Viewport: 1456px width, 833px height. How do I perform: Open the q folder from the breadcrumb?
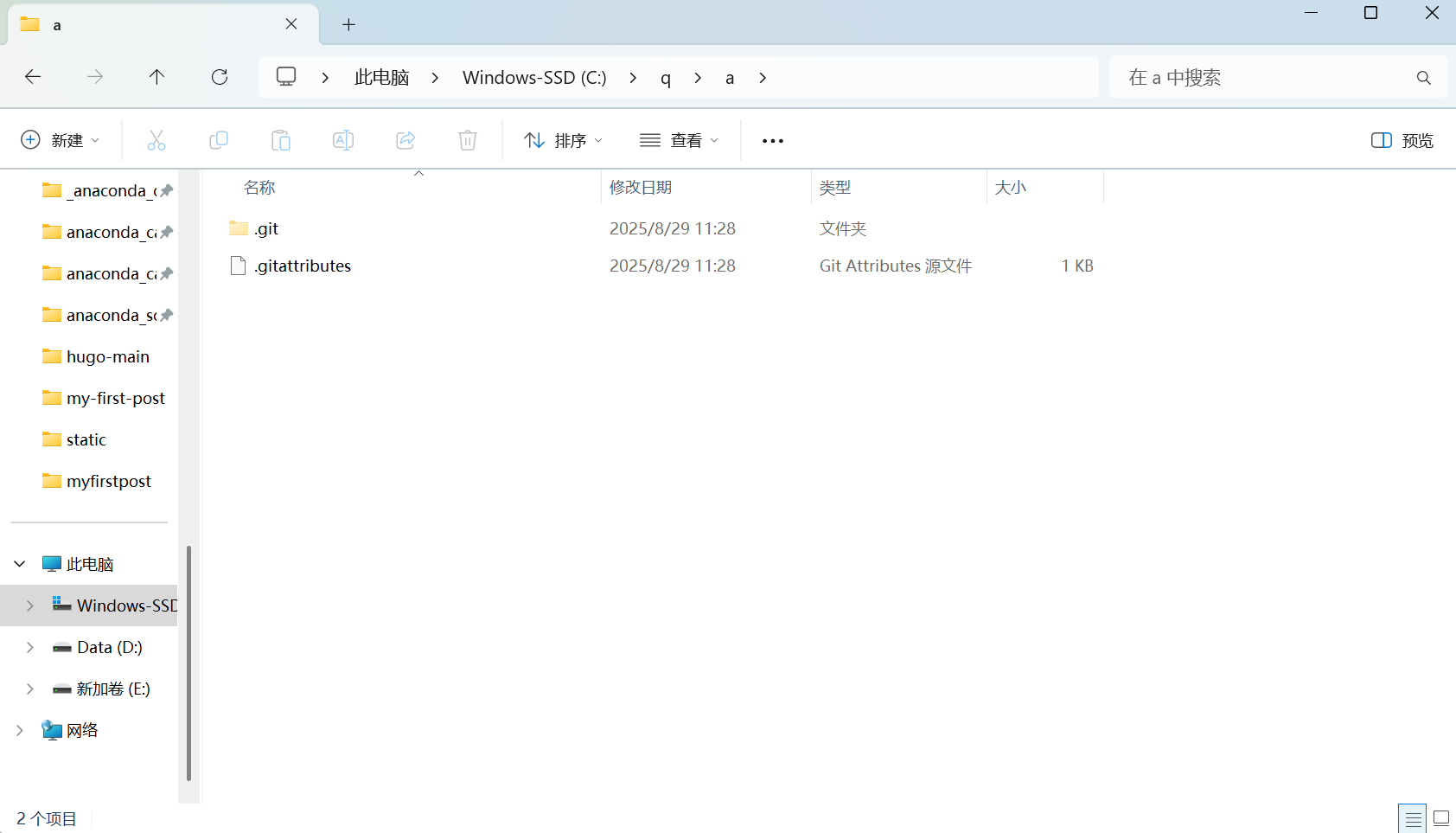(x=665, y=77)
